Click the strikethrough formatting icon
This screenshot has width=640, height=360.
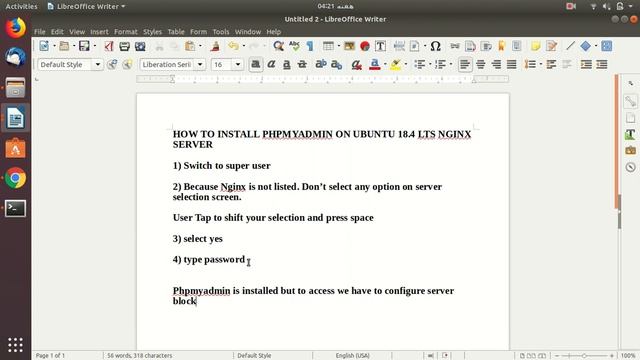coord(302,64)
